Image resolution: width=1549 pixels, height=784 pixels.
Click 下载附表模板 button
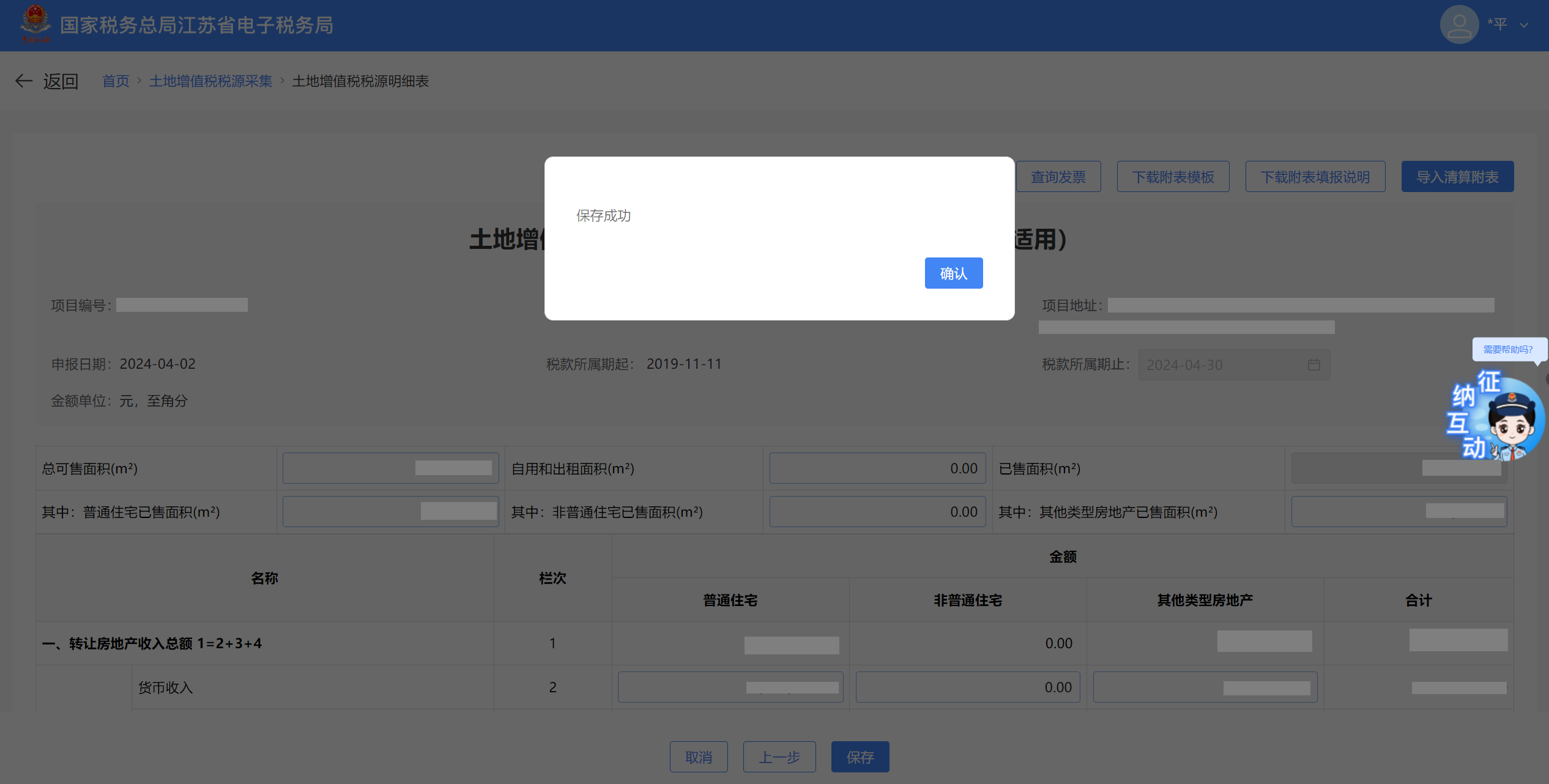click(x=1172, y=177)
